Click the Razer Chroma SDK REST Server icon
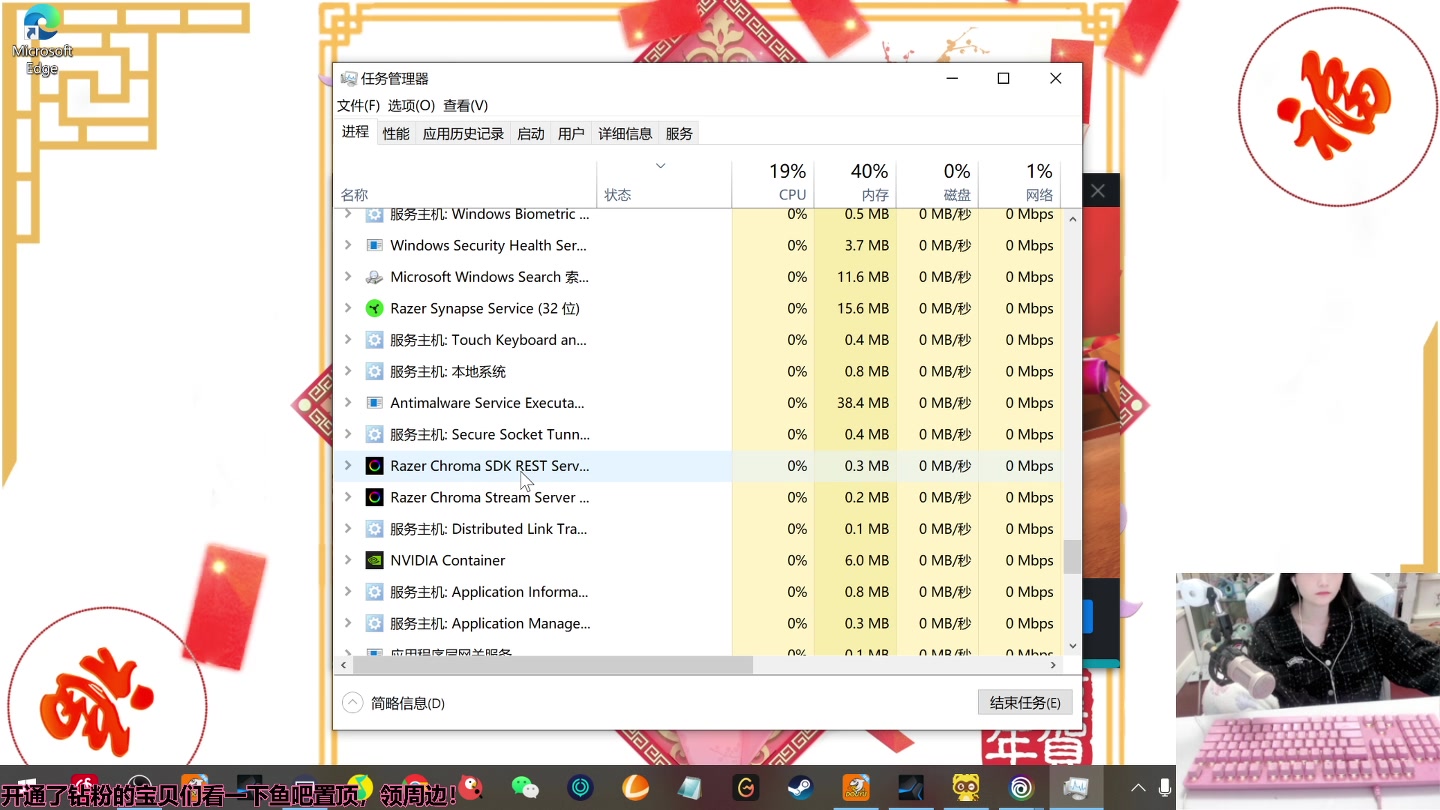This screenshot has width=1440, height=810. [x=373, y=465]
